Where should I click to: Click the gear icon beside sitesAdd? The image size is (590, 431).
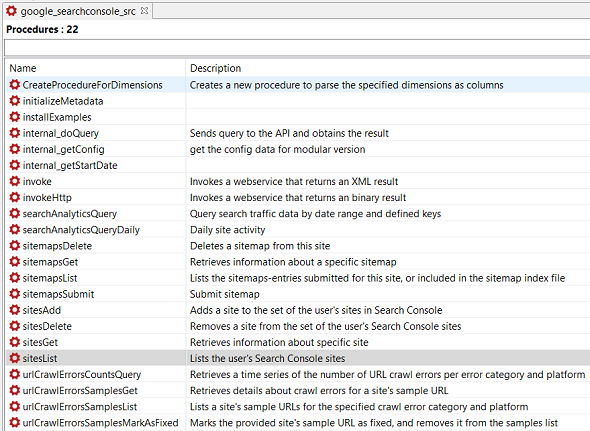14,310
